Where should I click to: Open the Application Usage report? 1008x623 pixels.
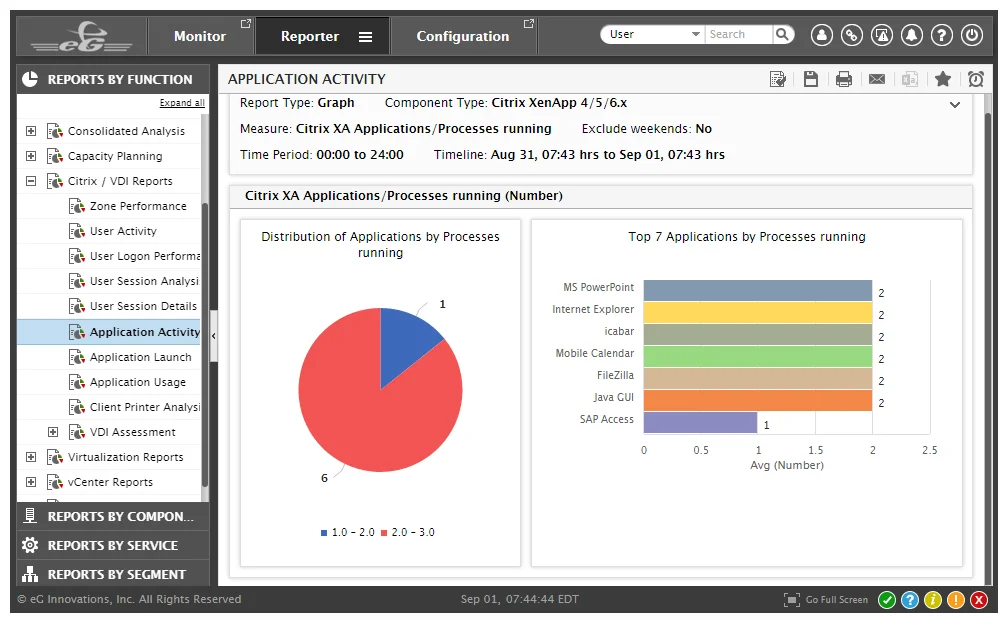pos(138,382)
